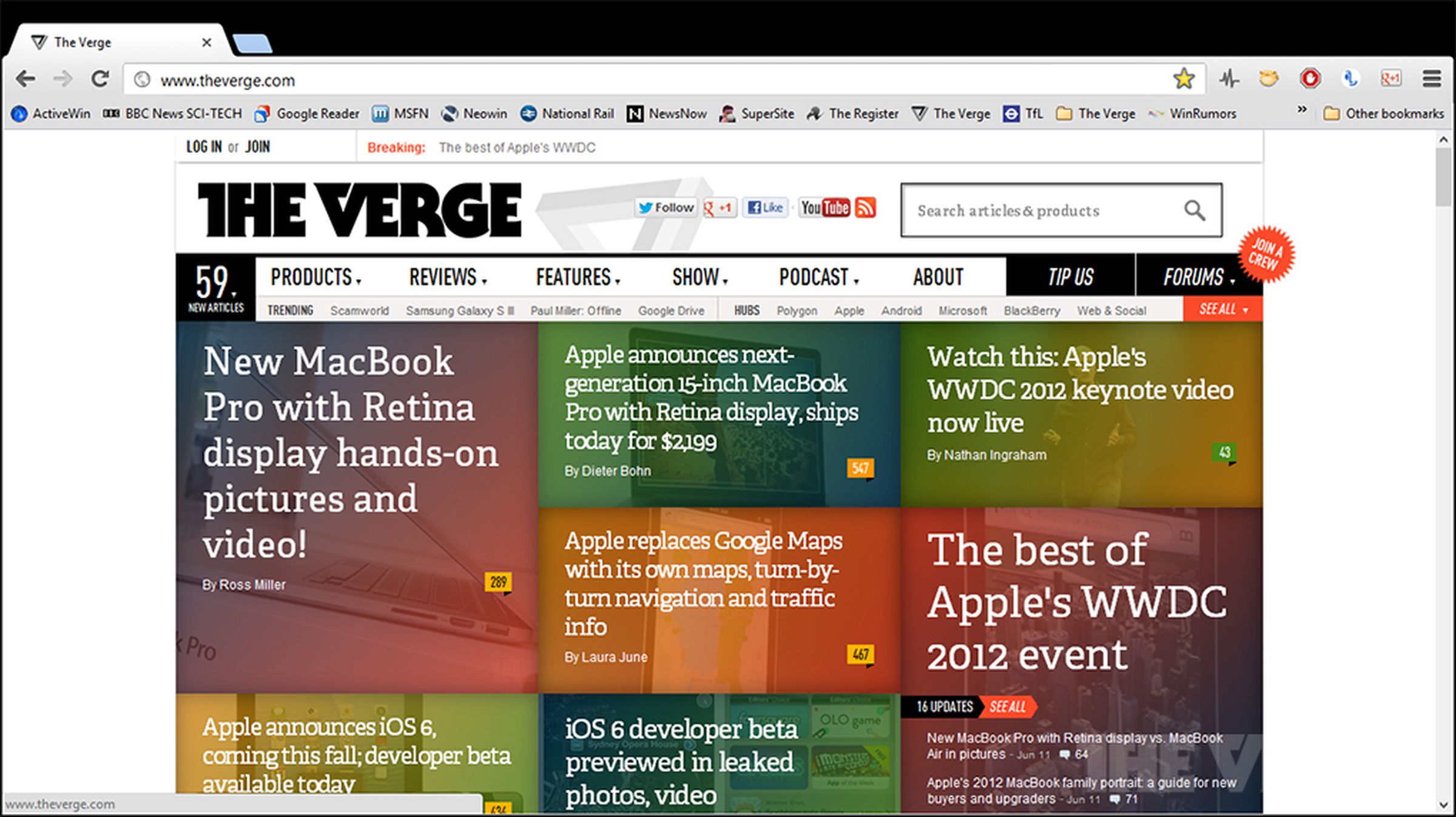The width and height of the screenshot is (1456, 817).
Task: Open the ActiveWin bookmark
Action: [52, 113]
